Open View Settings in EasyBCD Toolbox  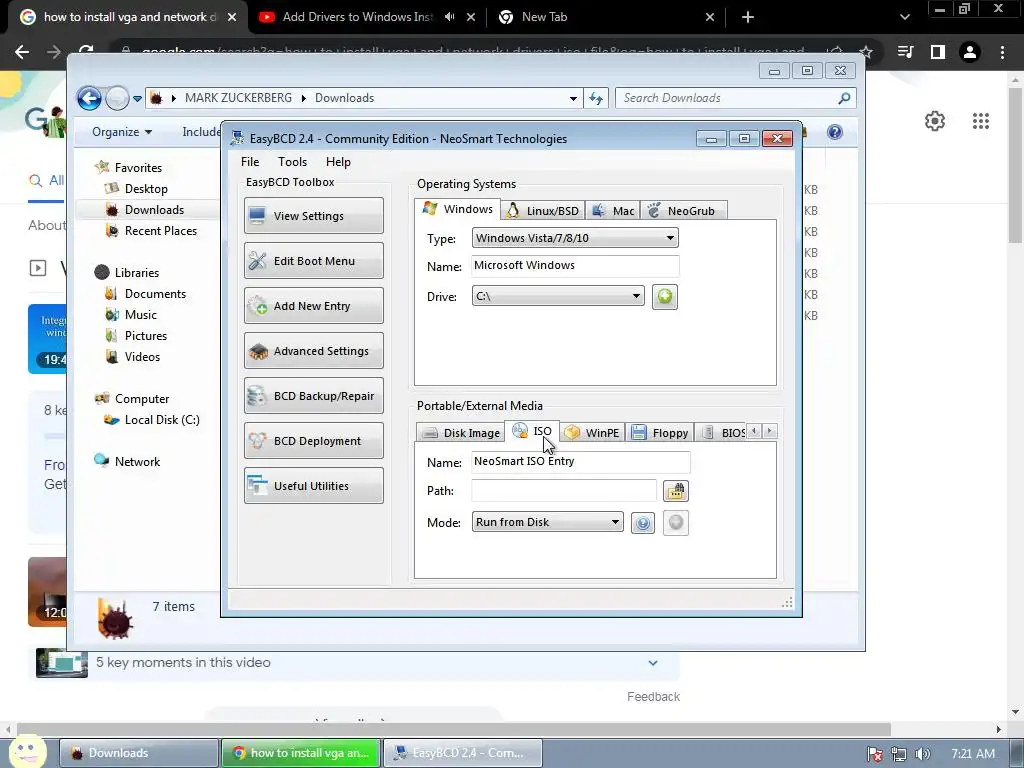pos(313,216)
